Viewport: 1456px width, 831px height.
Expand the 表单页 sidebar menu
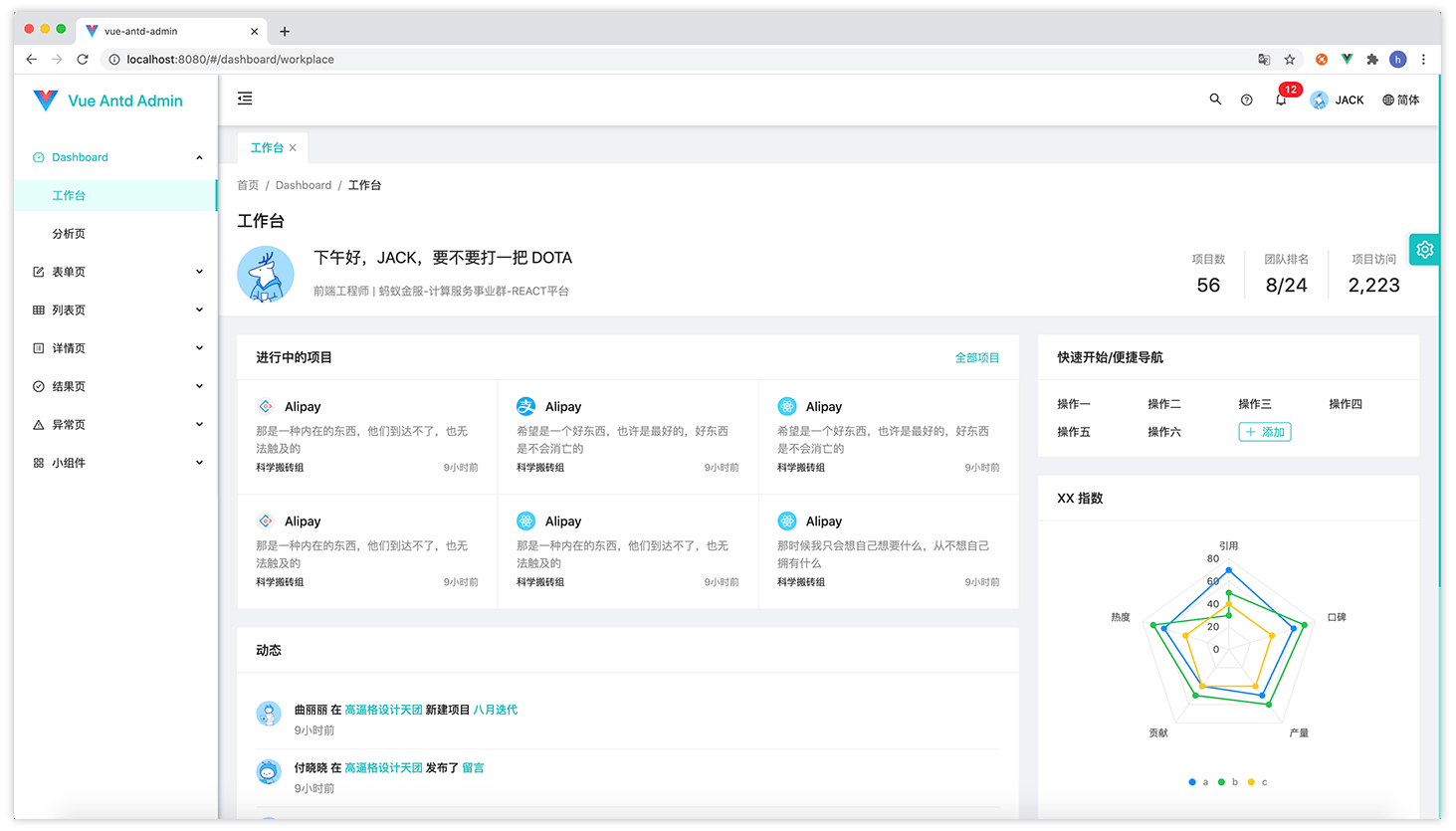[116, 272]
